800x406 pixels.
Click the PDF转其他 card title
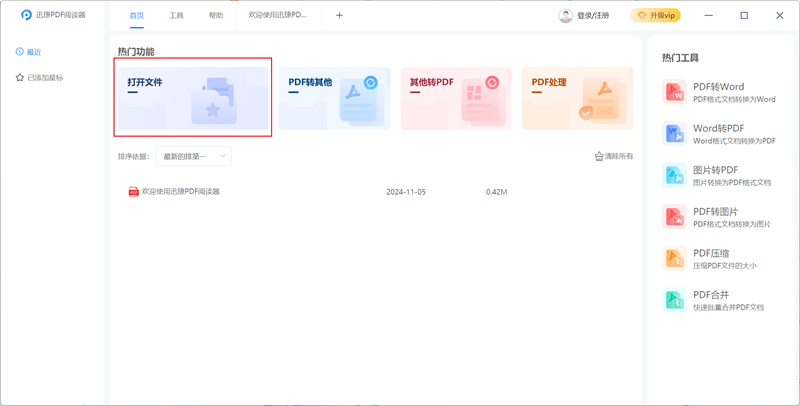310,82
